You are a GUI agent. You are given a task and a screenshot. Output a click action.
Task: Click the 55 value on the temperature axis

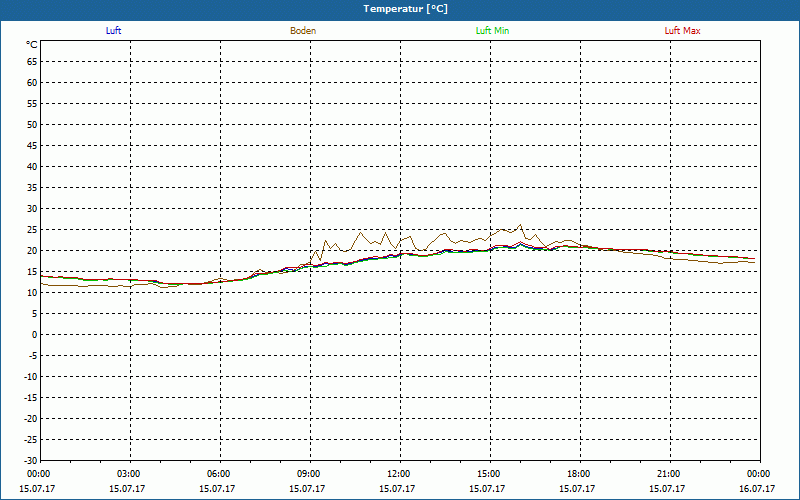click(32, 104)
